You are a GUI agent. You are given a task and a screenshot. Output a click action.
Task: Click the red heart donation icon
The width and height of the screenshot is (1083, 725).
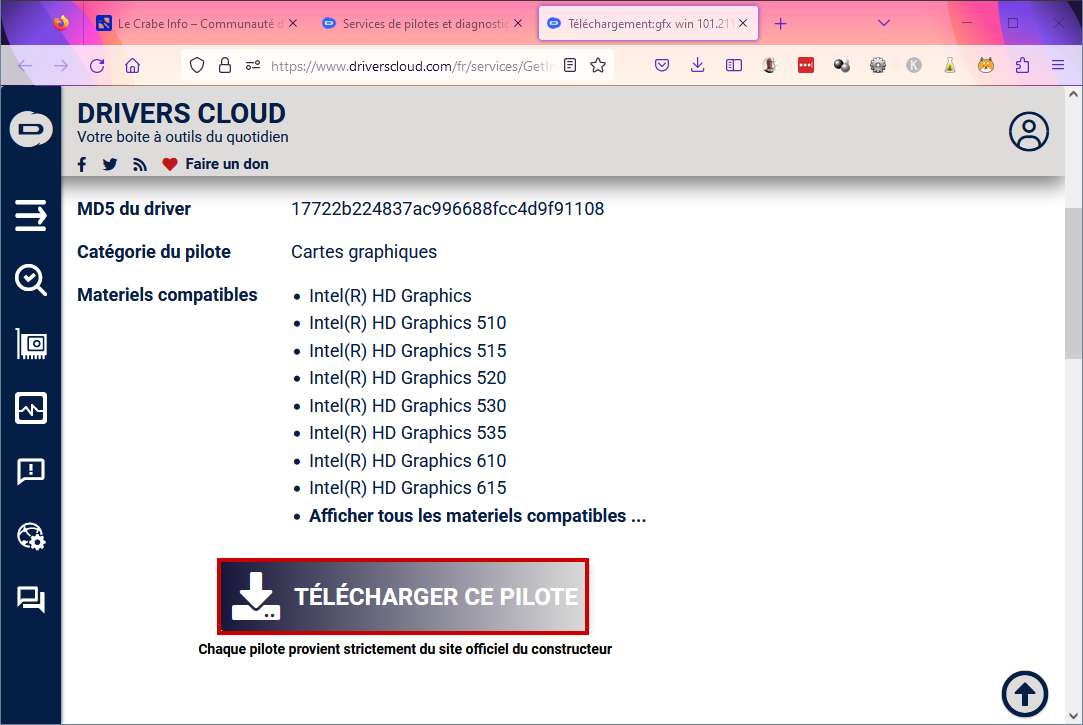[x=170, y=164]
